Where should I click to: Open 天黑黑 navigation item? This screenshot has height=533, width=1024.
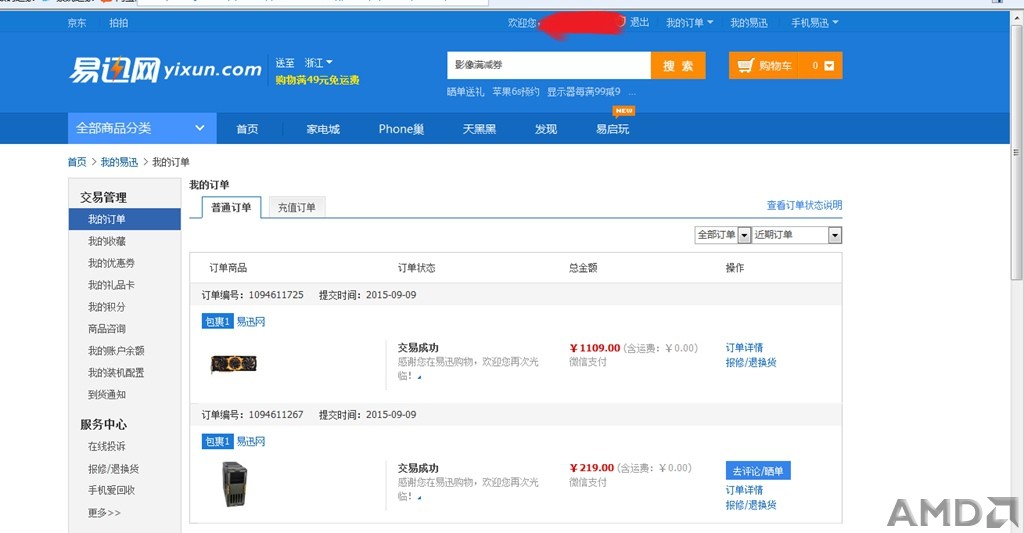(x=479, y=129)
